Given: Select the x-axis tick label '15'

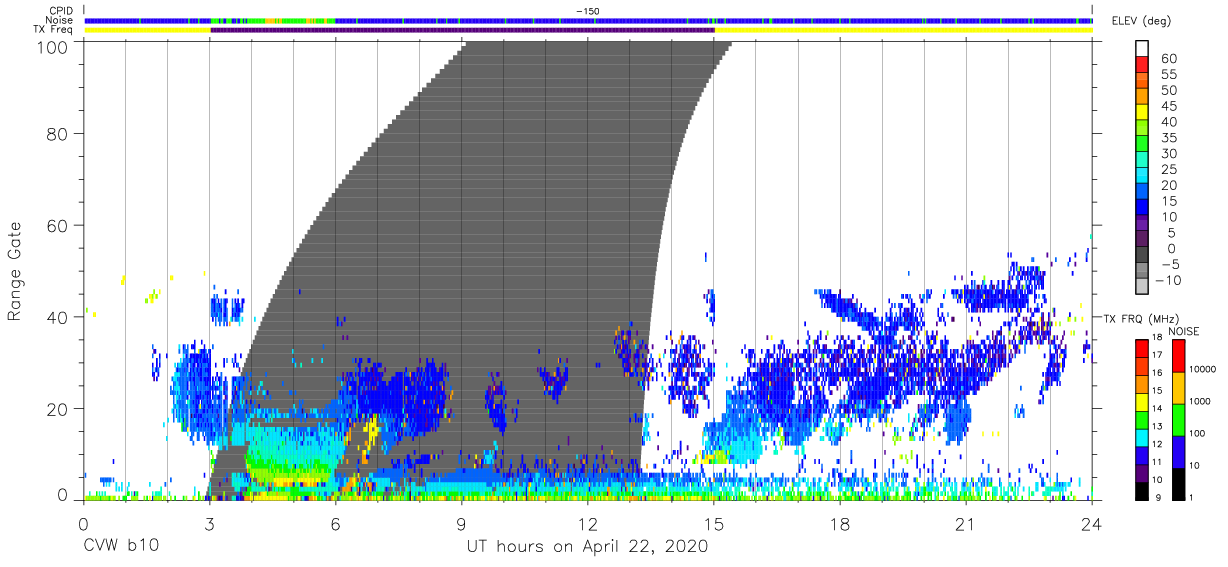Looking at the screenshot, I should (x=714, y=524).
